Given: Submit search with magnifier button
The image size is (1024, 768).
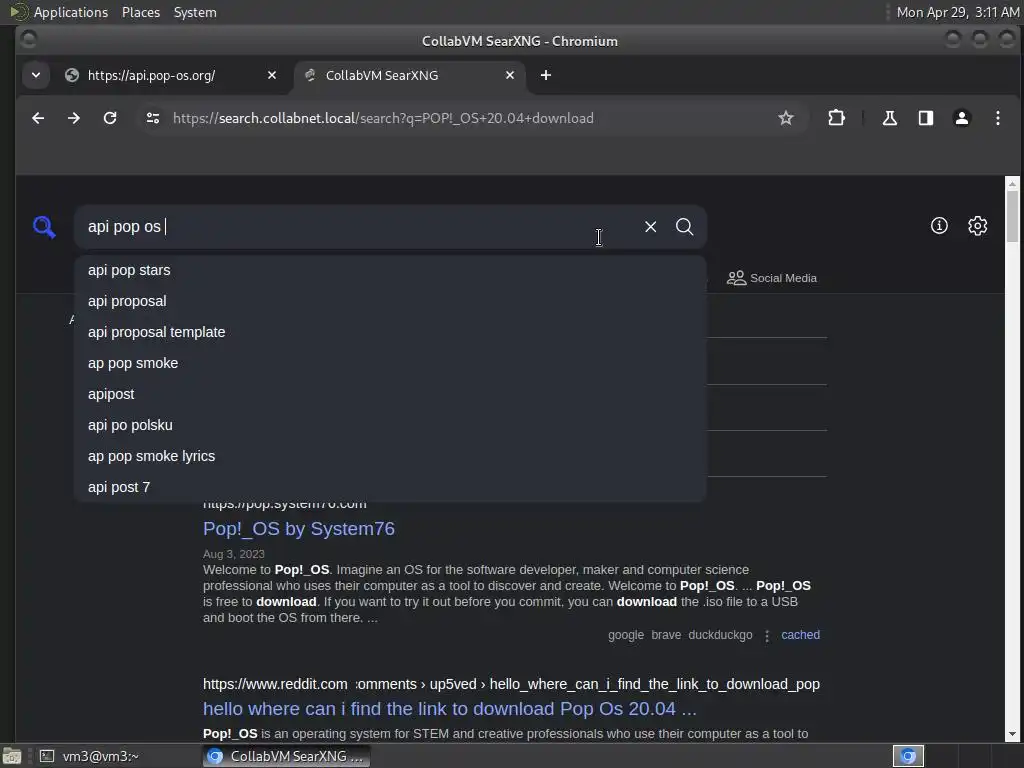Looking at the screenshot, I should [x=684, y=227].
